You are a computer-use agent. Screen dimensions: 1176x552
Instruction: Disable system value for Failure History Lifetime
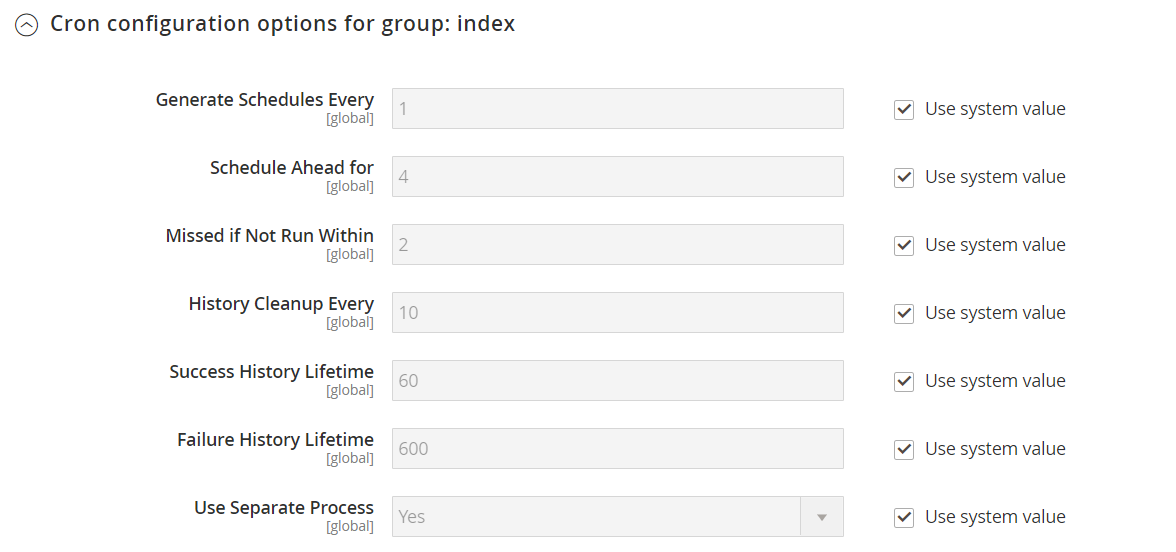coord(904,449)
